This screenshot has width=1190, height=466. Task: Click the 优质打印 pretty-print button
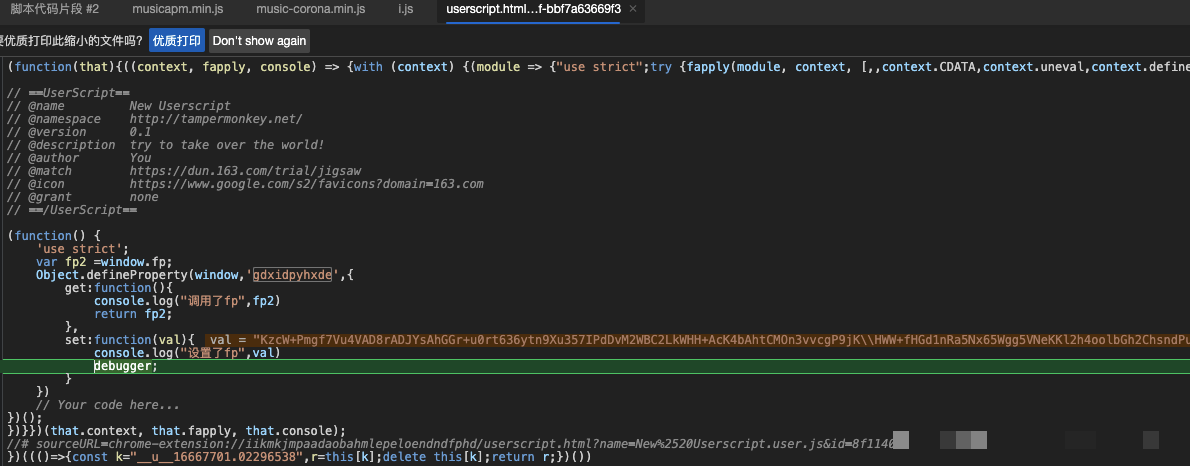click(x=177, y=41)
